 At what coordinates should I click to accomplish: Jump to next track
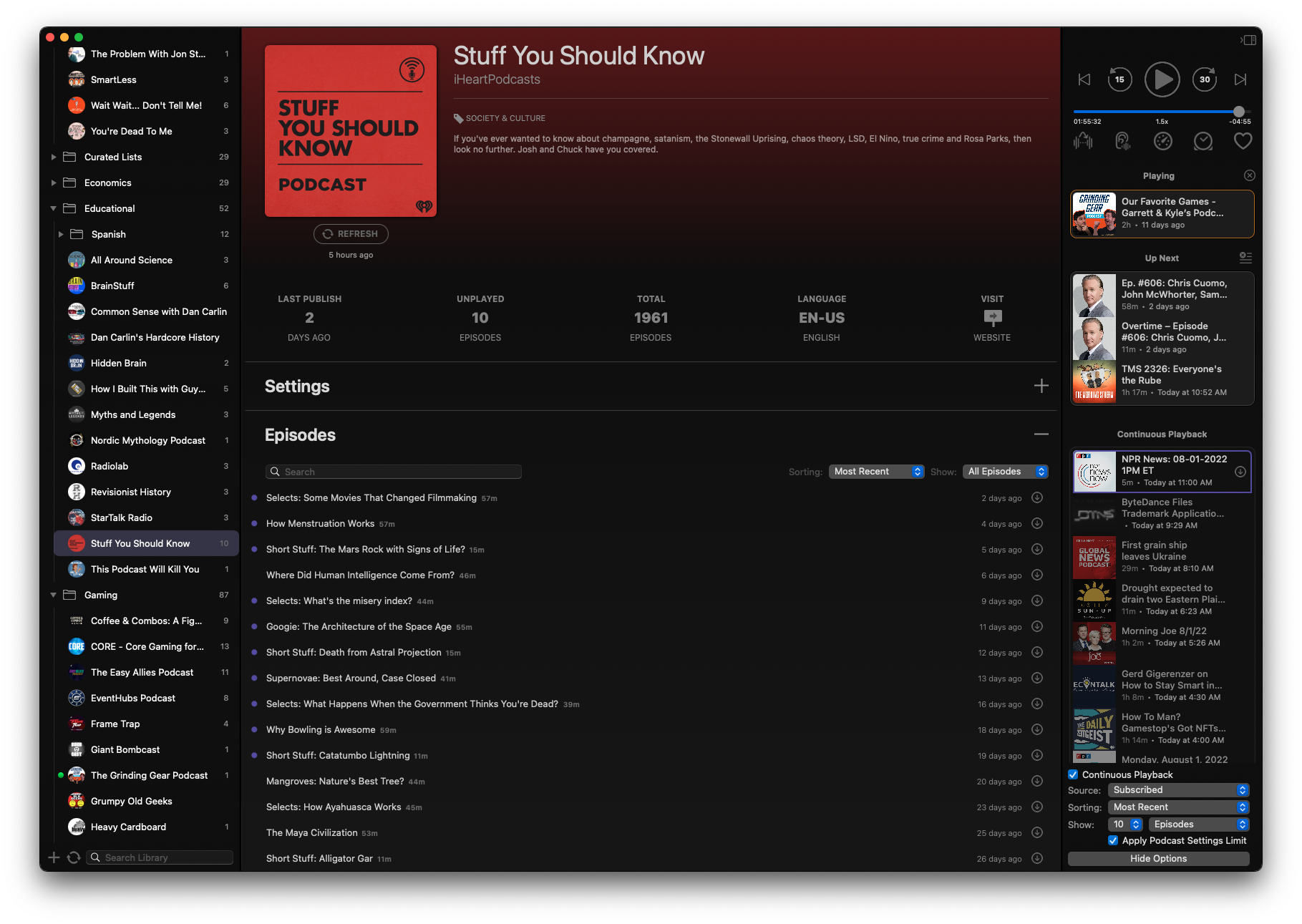pyautogui.click(x=1240, y=79)
